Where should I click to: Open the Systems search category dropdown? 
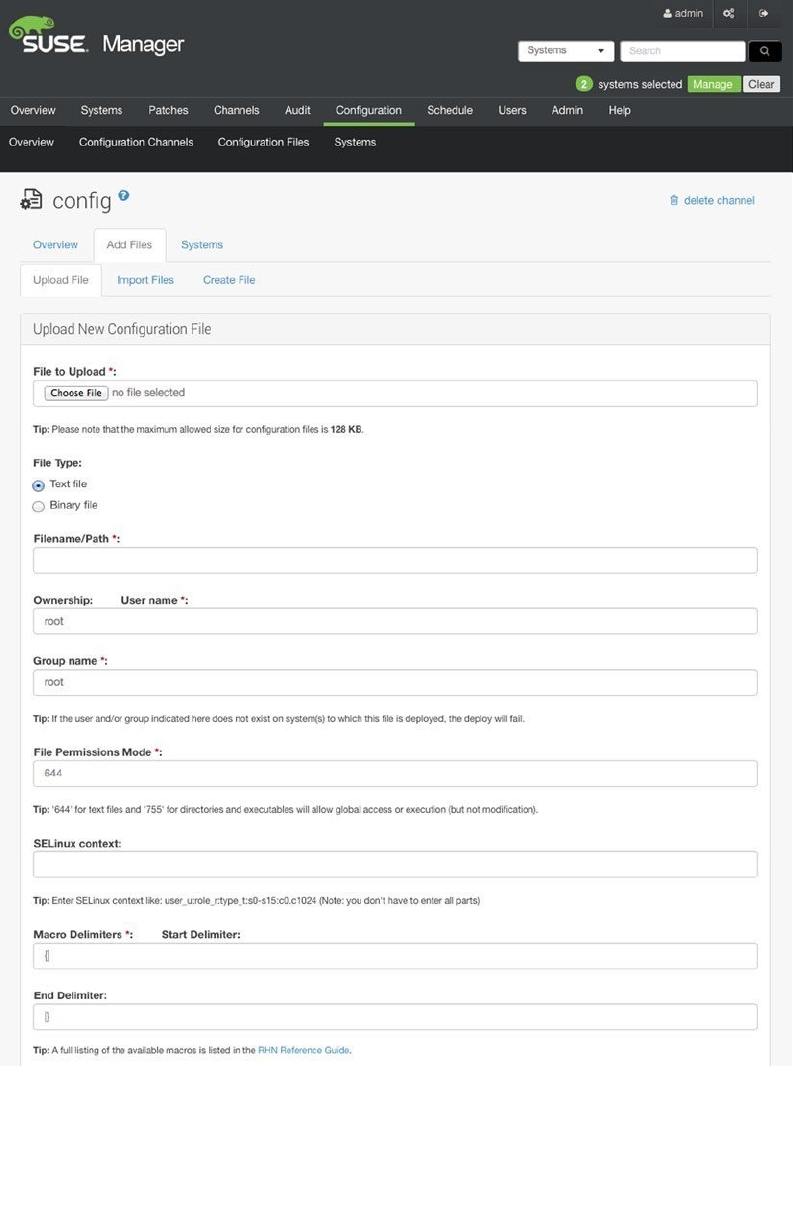pyautogui.click(x=566, y=51)
